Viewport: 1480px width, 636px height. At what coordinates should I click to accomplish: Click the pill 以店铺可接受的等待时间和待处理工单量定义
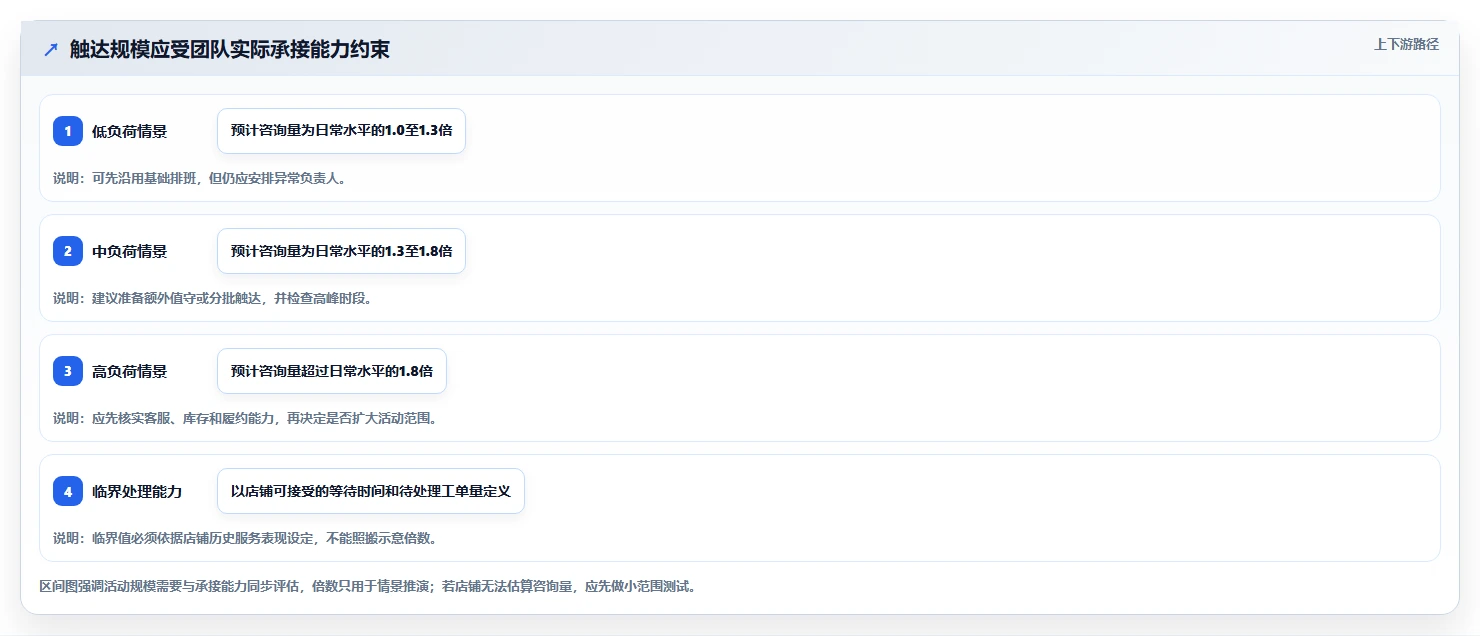[x=371, y=491]
